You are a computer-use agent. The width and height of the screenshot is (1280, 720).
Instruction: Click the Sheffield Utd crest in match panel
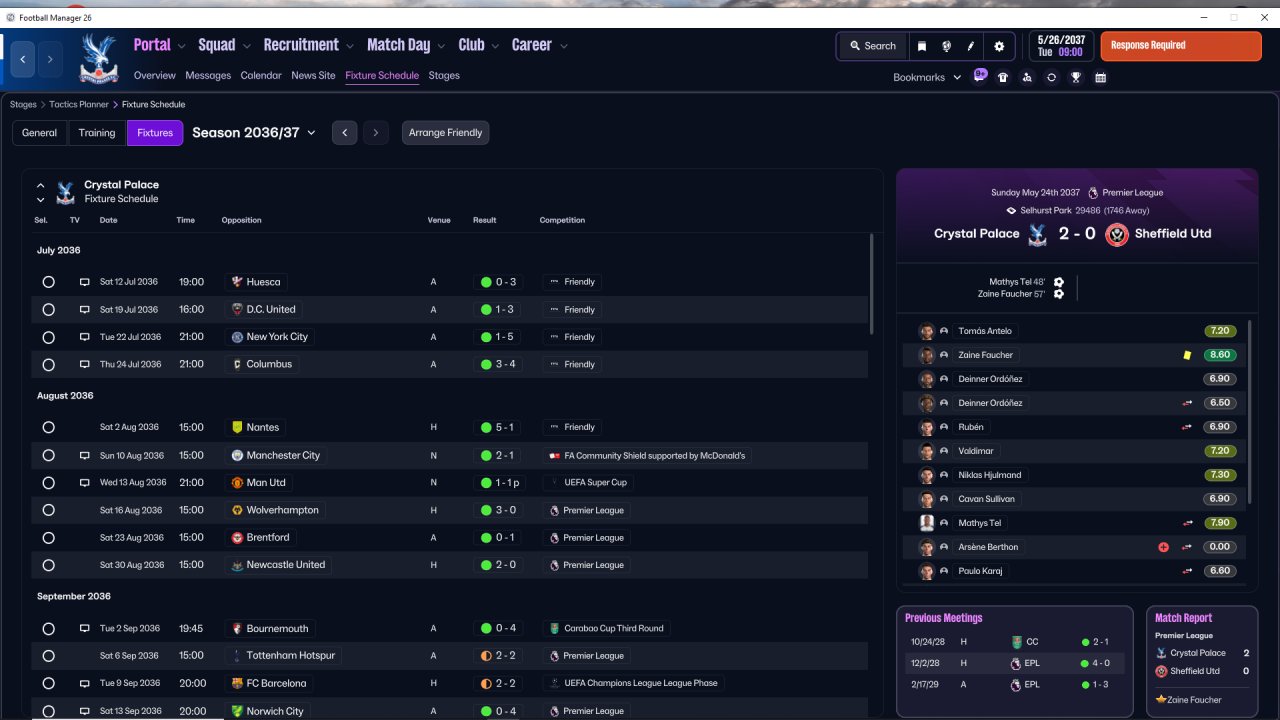click(1117, 234)
